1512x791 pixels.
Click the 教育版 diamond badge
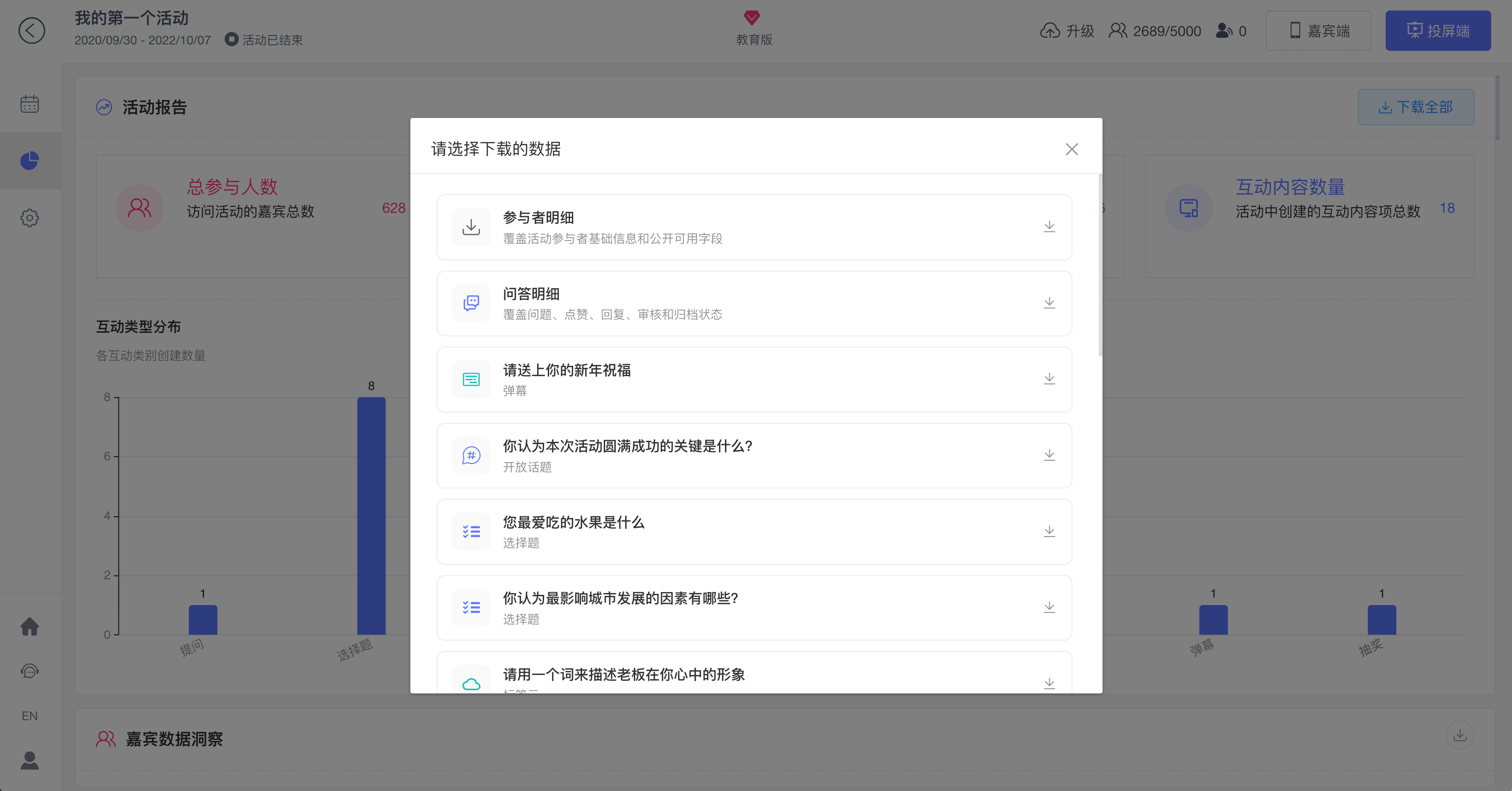(754, 28)
